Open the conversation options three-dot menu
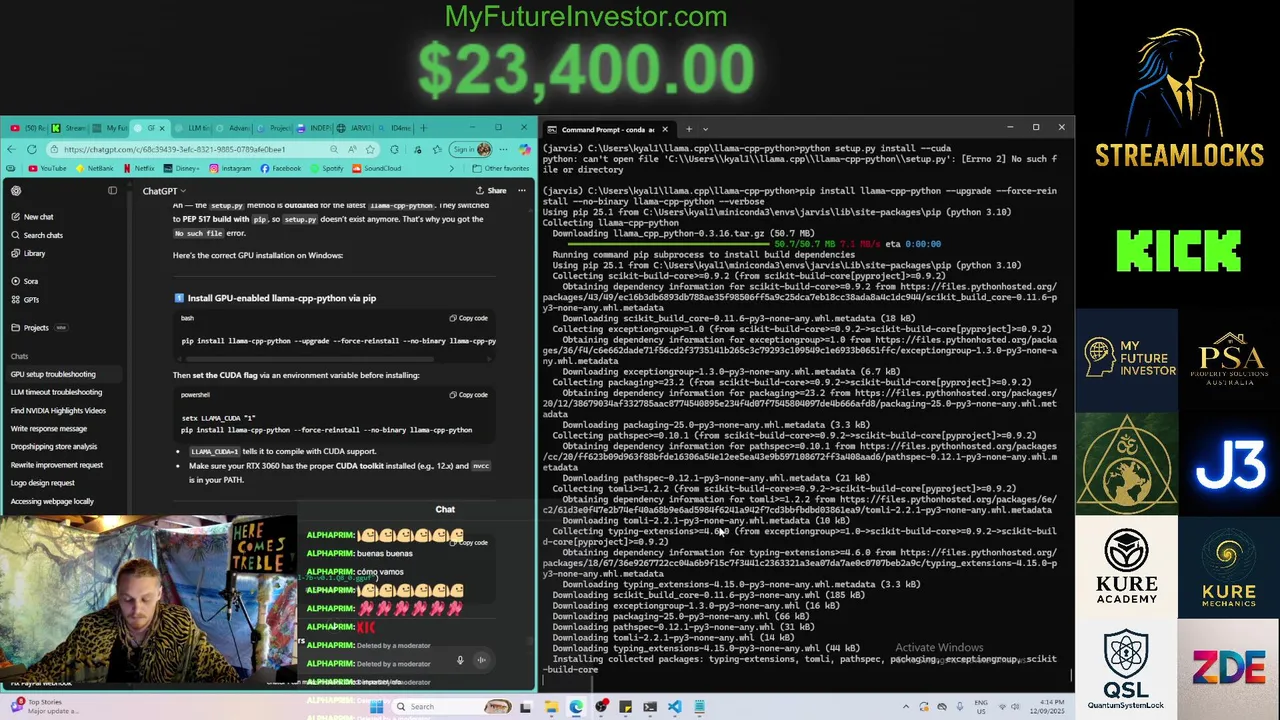This screenshot has width=1280, height=720. click(x=521, y=190)
